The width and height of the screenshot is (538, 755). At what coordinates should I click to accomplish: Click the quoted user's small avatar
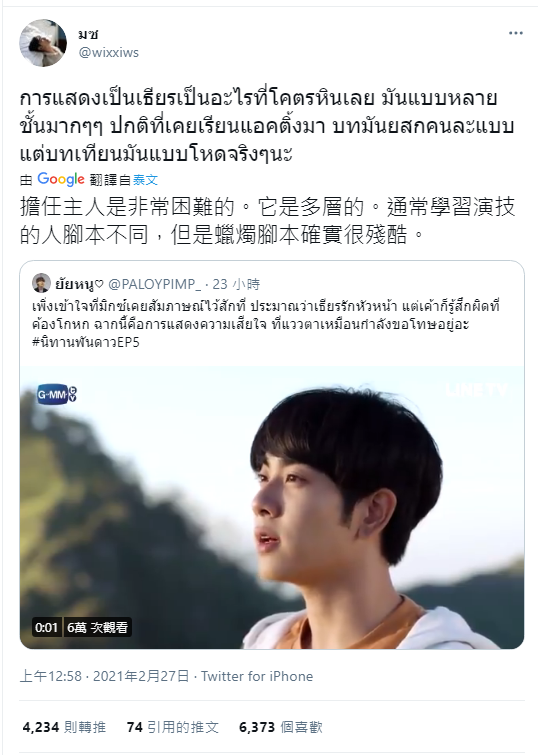41,283
